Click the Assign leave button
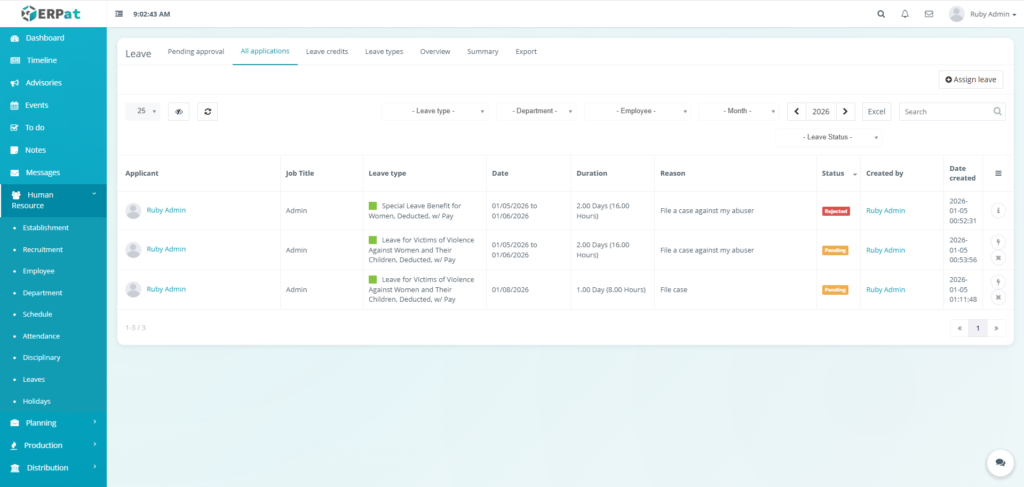Image resolution: width=1024 pixels, height=487 pixels. coord(970,79)
